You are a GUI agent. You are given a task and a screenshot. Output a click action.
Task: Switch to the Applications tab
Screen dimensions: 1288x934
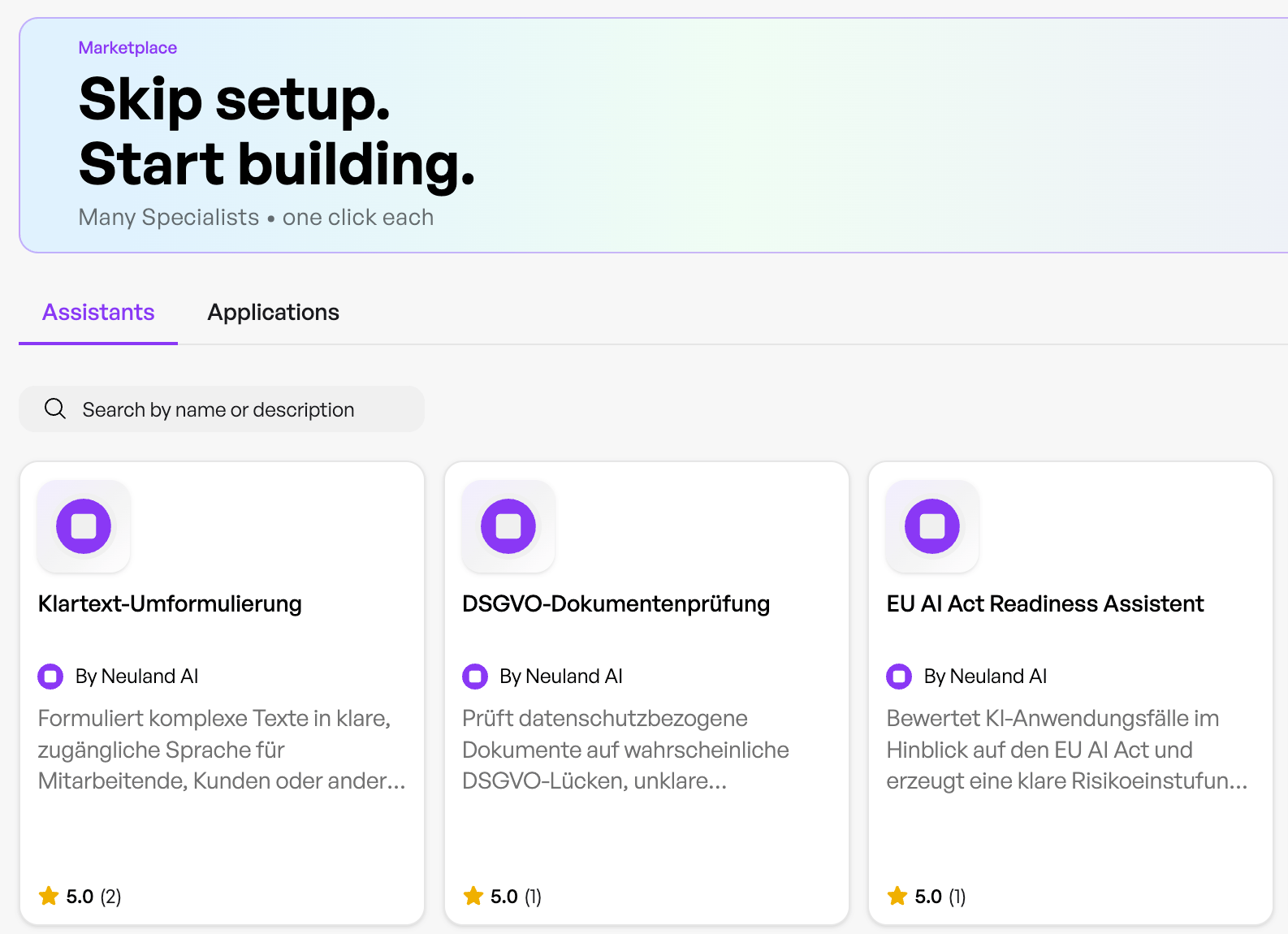(273, 313)
